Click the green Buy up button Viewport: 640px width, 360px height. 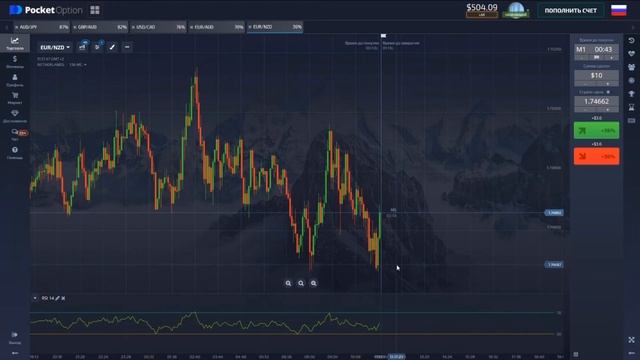coord(596,131)
